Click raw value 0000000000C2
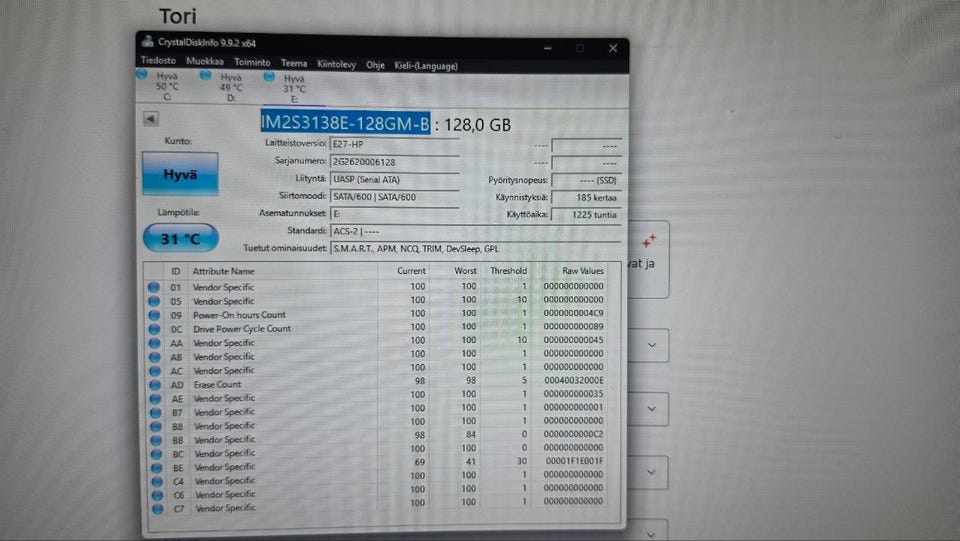Viewport: 960px width, 541px height. pyautogui.click(x=574, y=434)
